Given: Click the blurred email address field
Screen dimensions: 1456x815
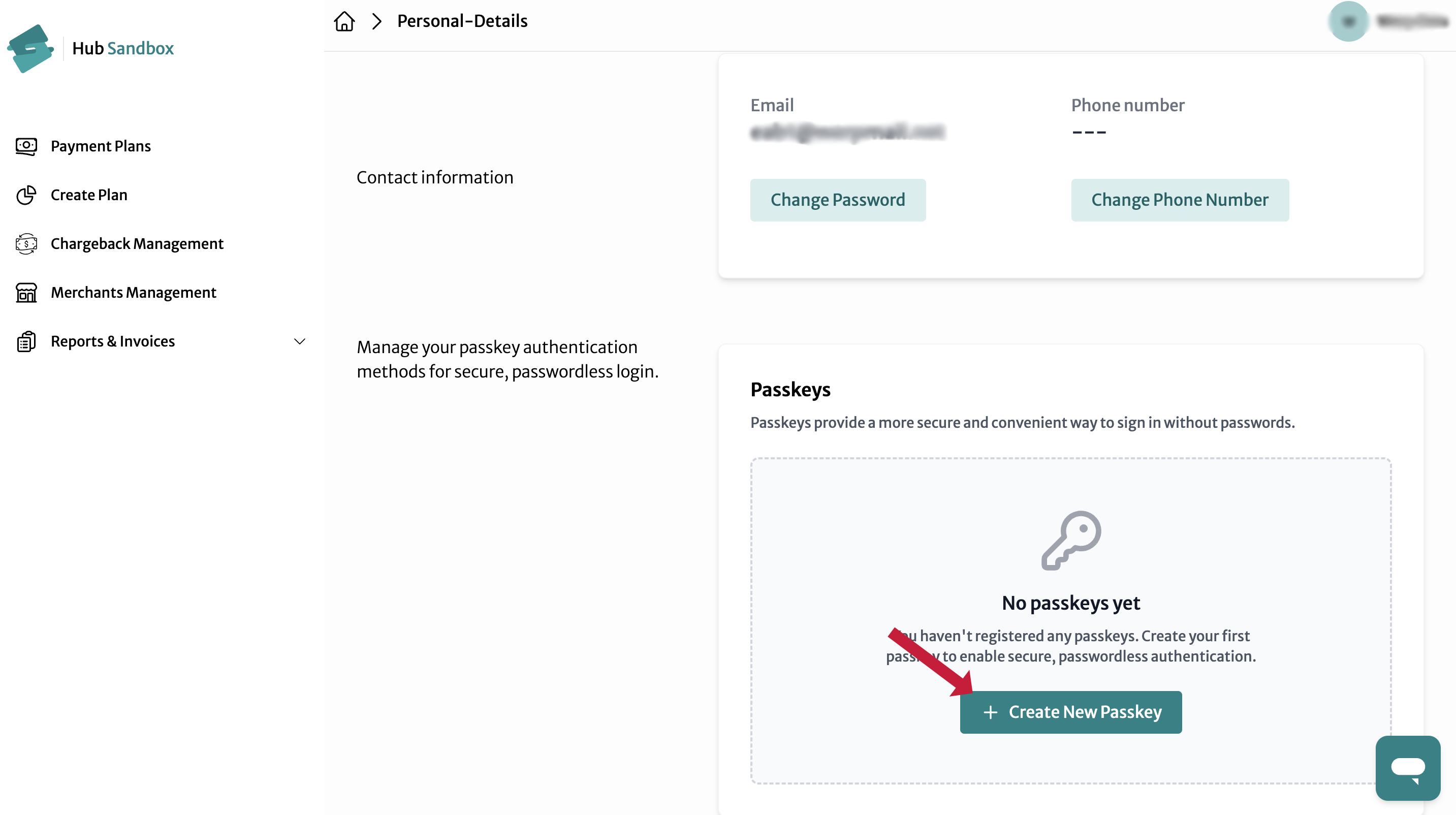Looking at the screenshot, I should [849, 132].
